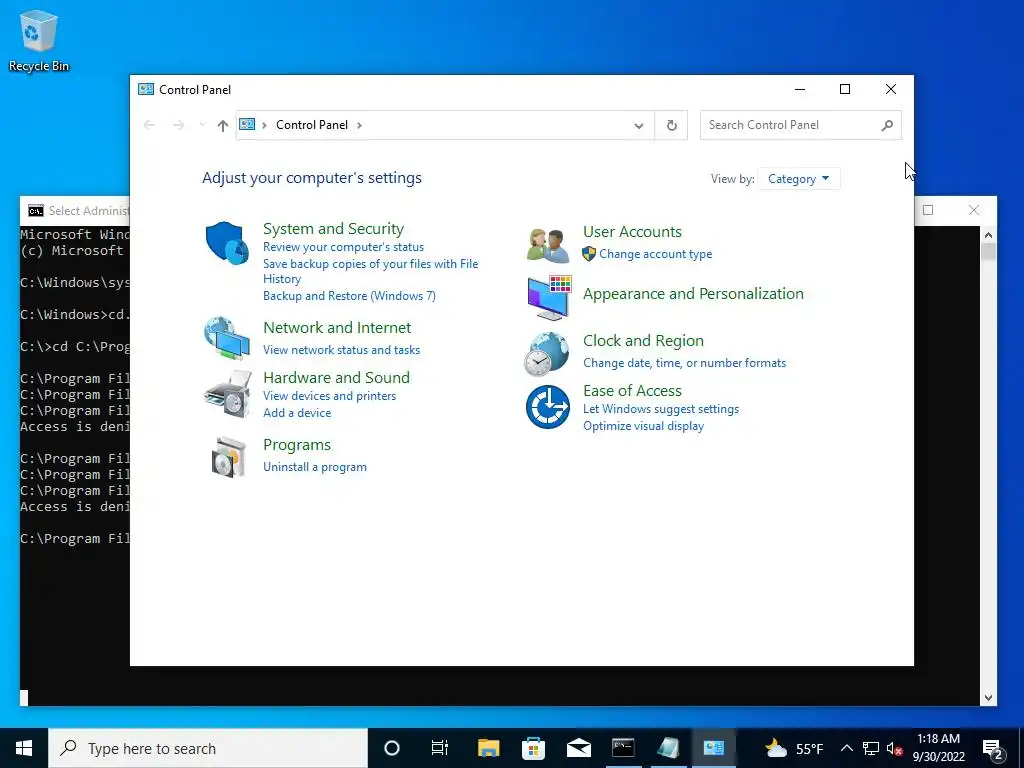The image size is (1024, 768).
Task: Open the weather widget showing 55°F
Action: (794, 748)
